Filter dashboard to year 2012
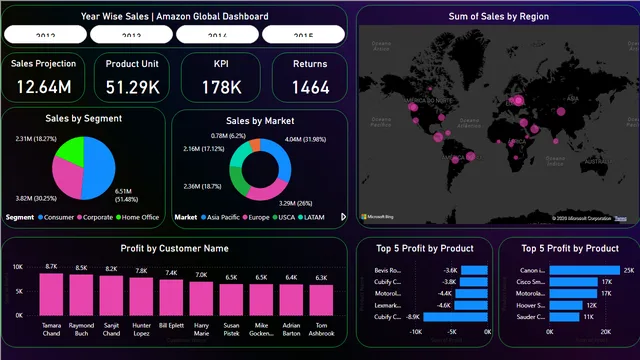Screen dimensions: 640x360 point(45,34)
